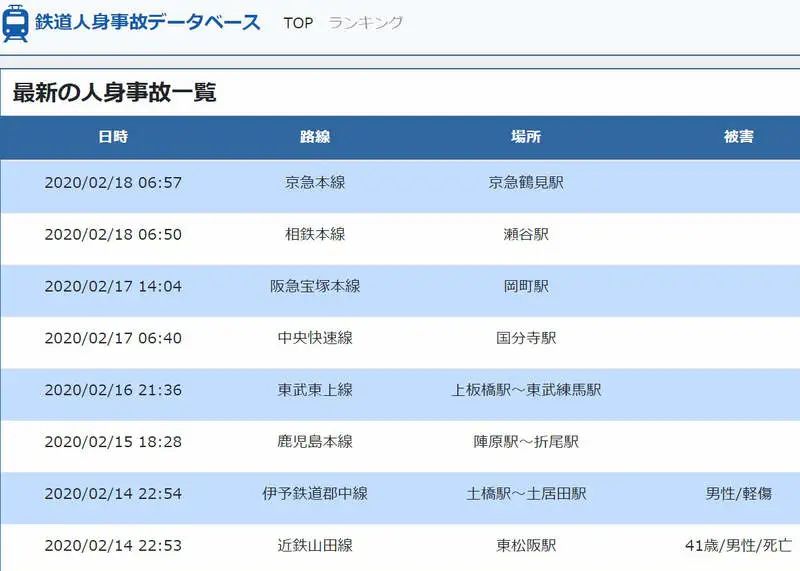800x571 pixels.
Task: Open the 上板橋駅～東武練馬駅 location
Action: coord(526,390)
